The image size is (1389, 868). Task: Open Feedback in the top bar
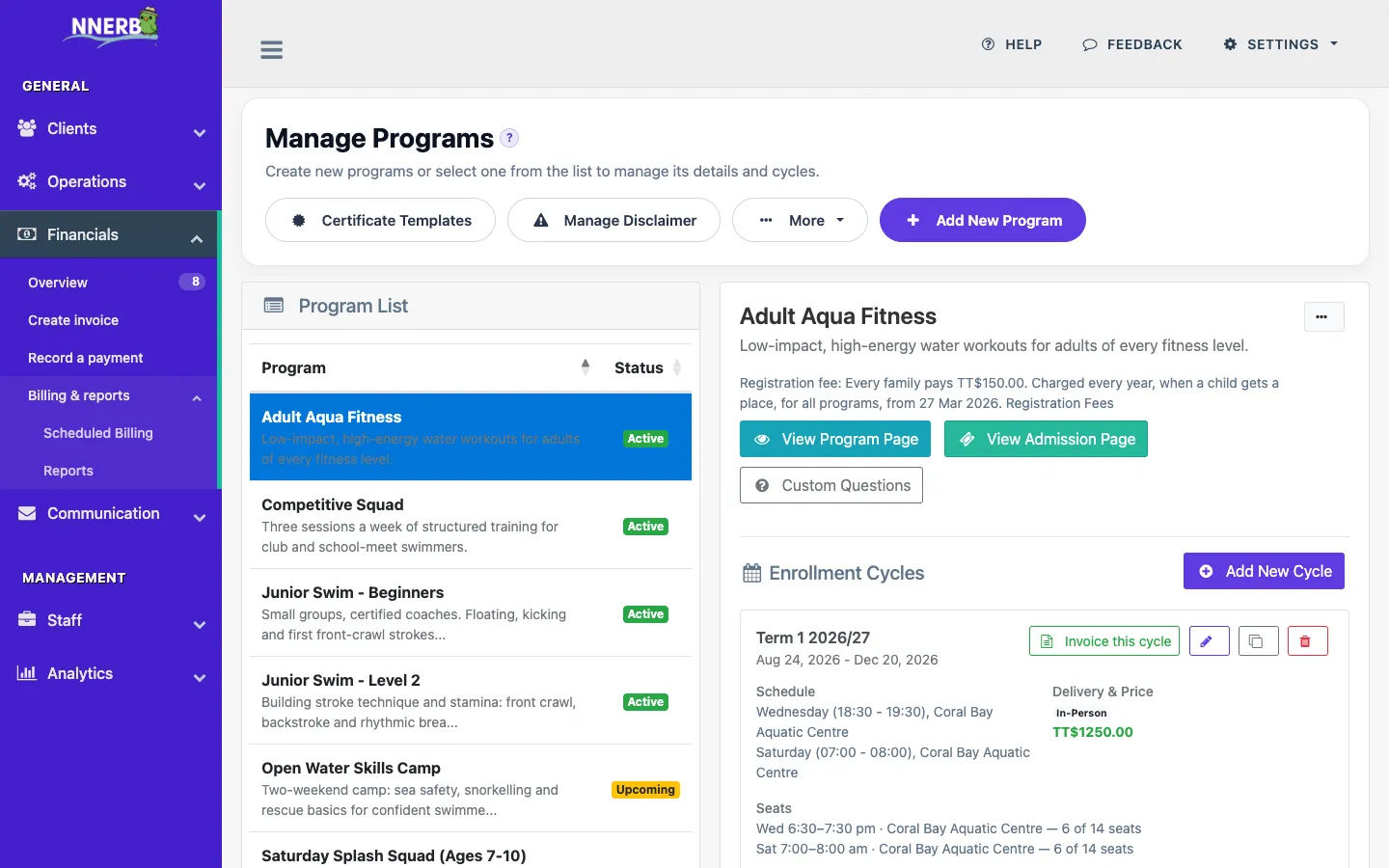click(x=1132, y=44)
